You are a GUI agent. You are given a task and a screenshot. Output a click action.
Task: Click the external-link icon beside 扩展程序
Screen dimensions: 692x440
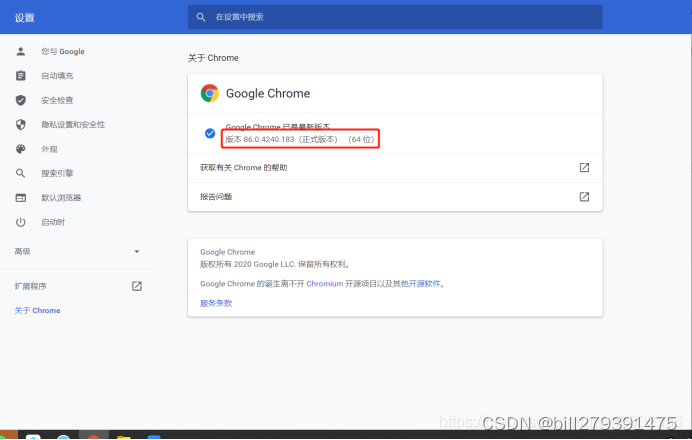[x=137, y=286]
